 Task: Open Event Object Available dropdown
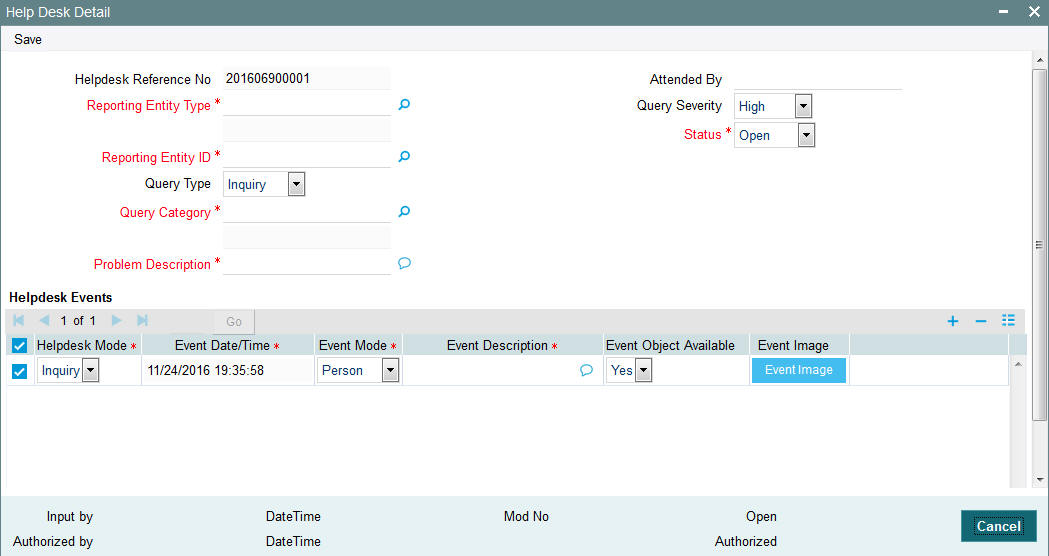[x=644, y=370]
